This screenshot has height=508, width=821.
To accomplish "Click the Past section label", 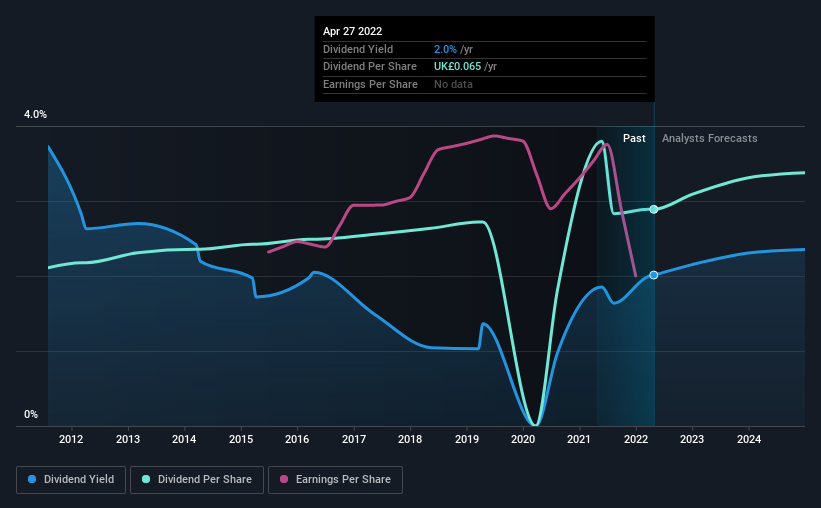I will [x=634, y=138].
